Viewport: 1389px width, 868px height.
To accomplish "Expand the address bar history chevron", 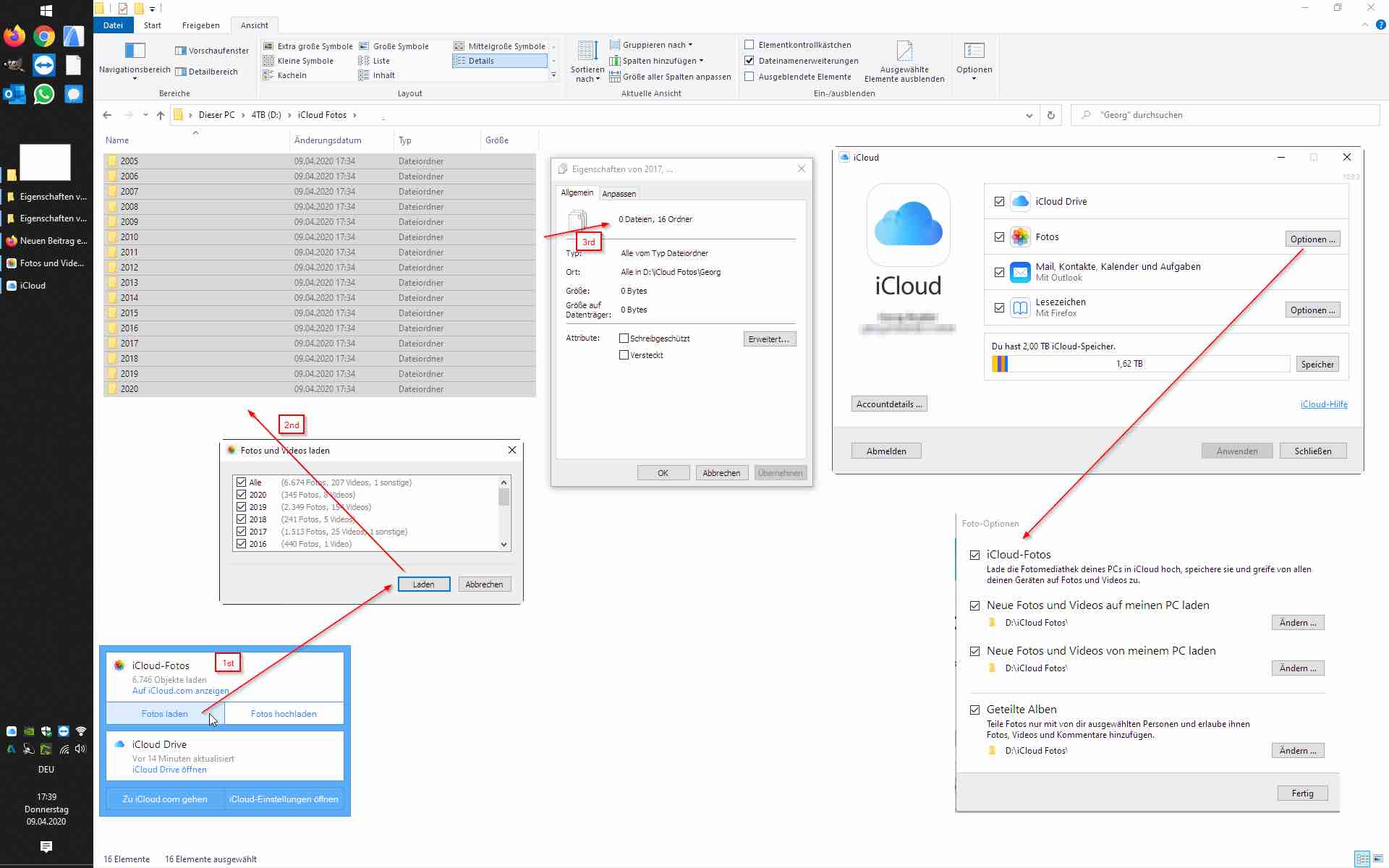I will point(1029,115).
